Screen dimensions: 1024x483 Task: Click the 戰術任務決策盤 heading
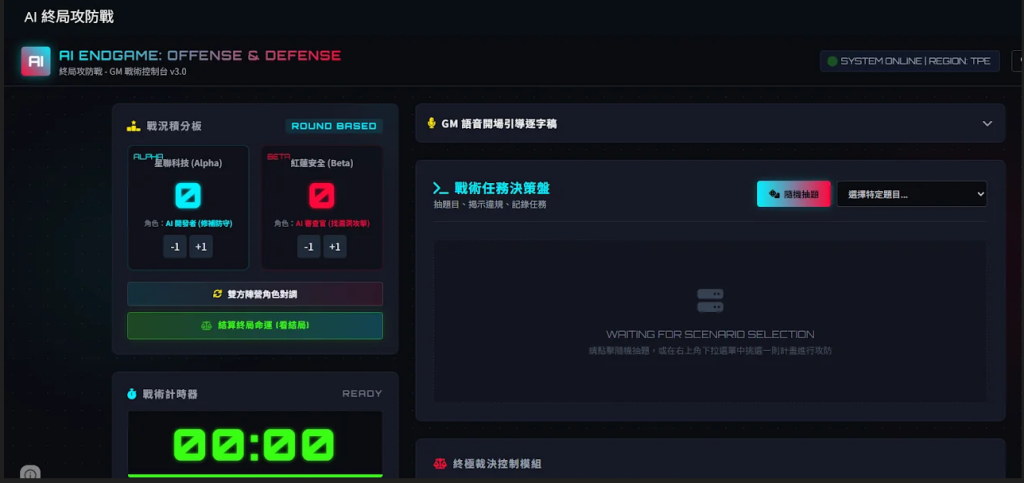pos(502,189)
